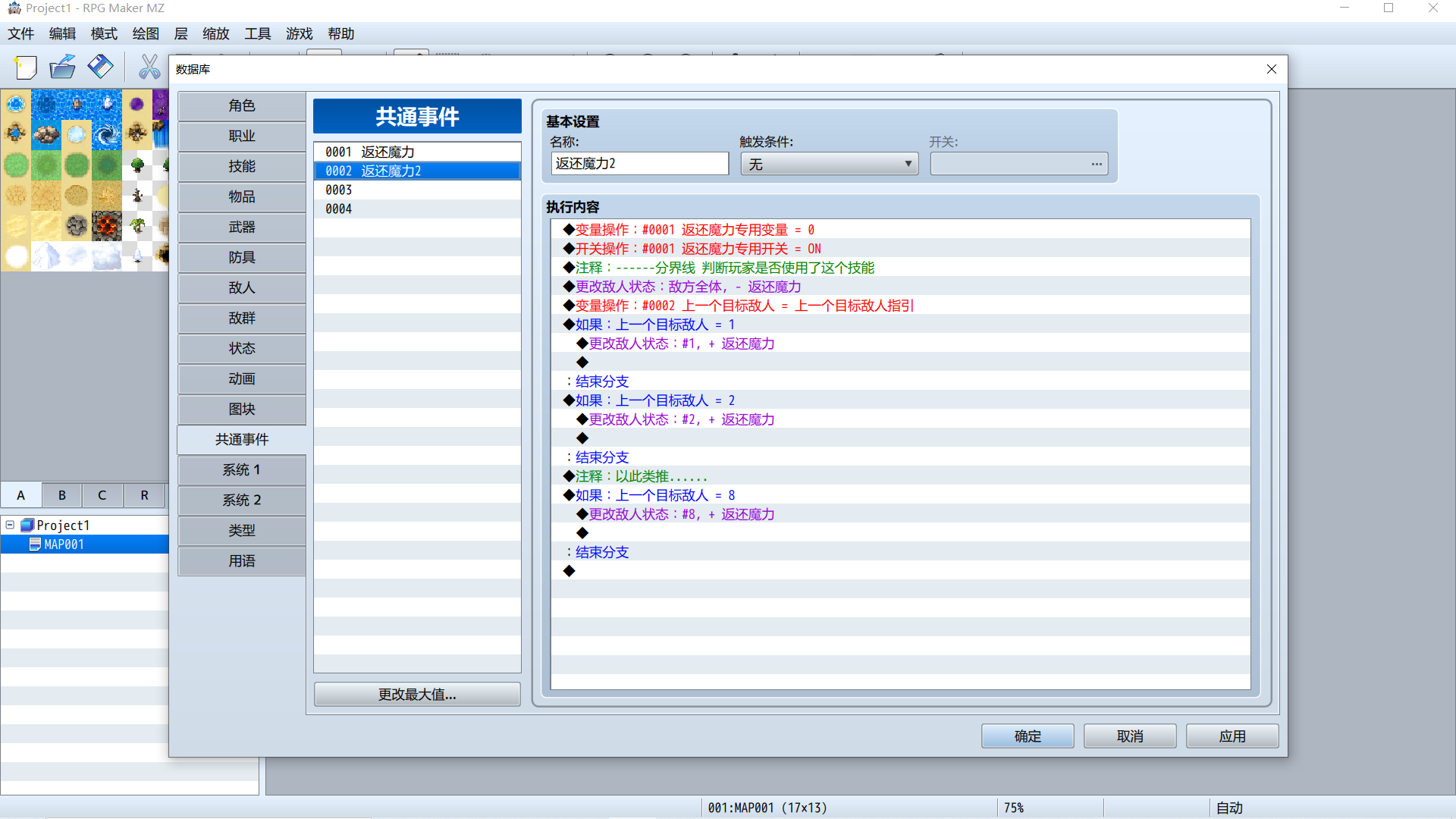Collapse the Project1 tree node
Viewport: 1456px width, 819px height.
[10, 525]
